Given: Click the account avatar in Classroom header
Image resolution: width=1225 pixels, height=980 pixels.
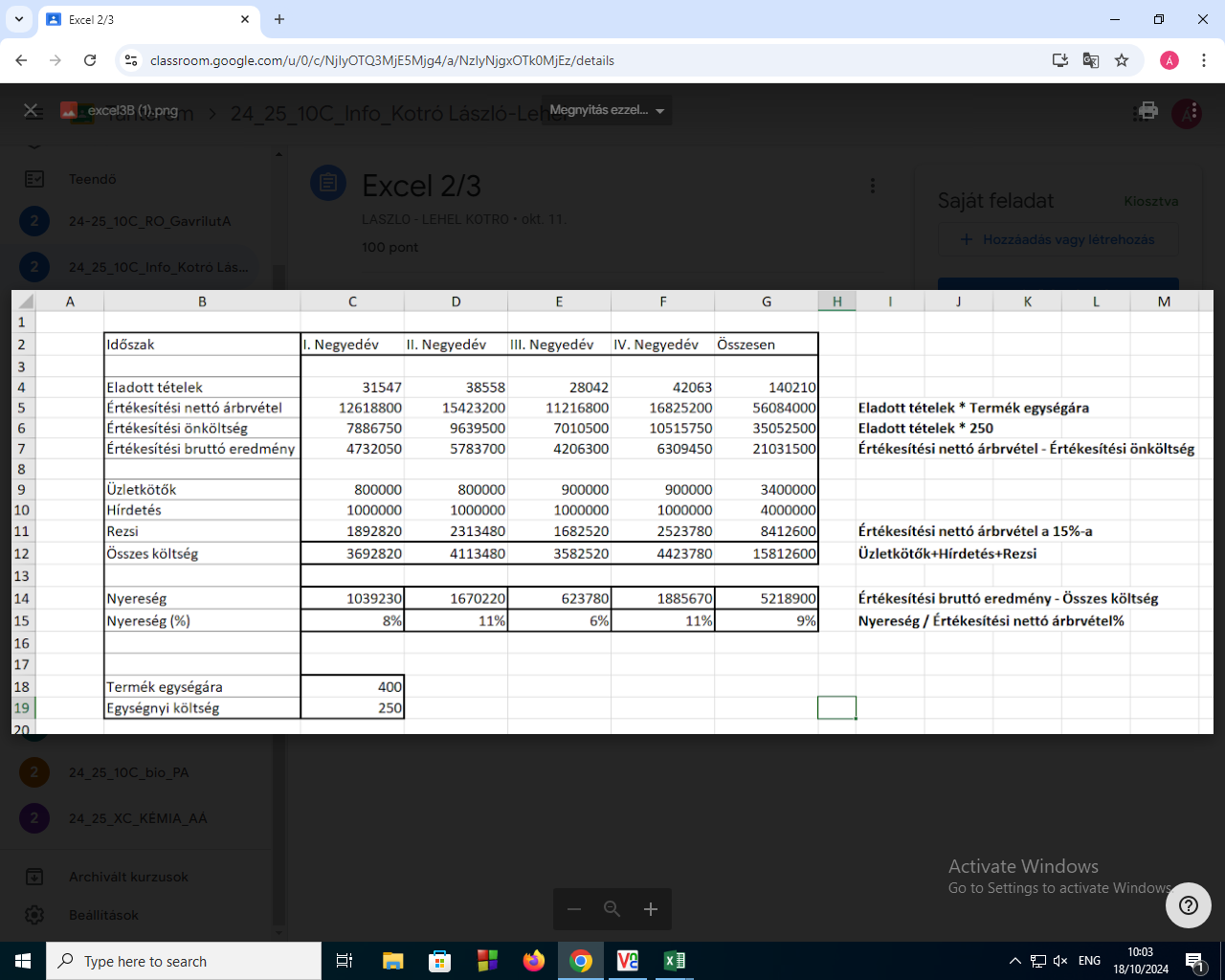Looking at the screenshot, I should pyautogui.click(x=1187, y=113).
